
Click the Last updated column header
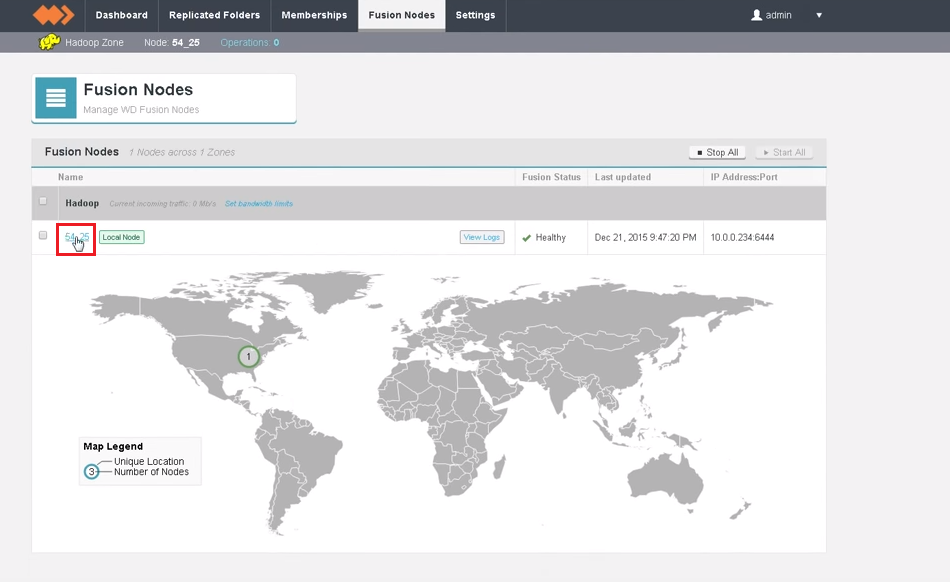(623, 177)
